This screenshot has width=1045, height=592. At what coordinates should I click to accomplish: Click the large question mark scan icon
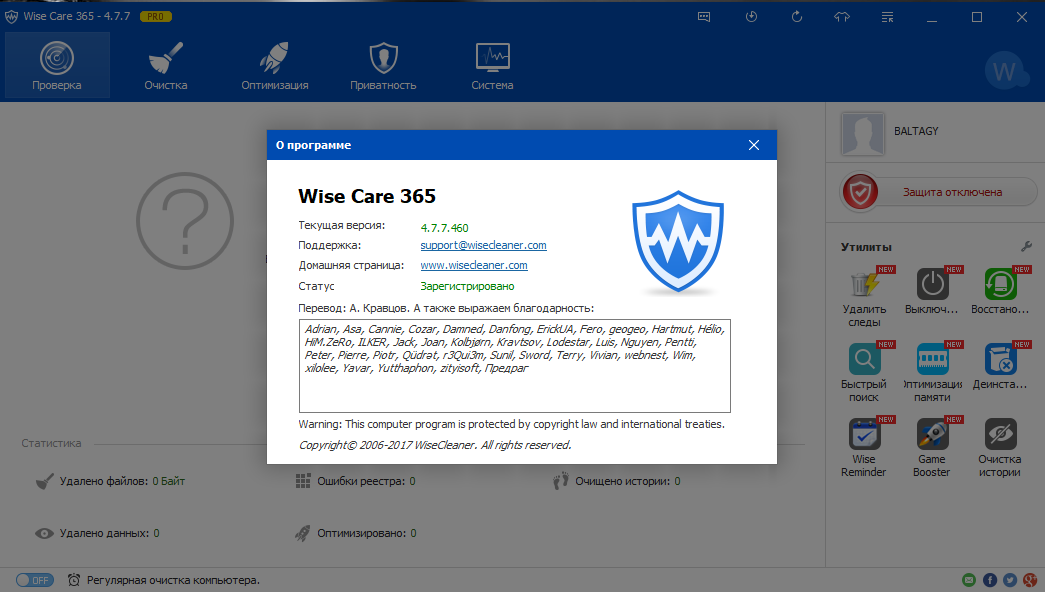[185, 221]
